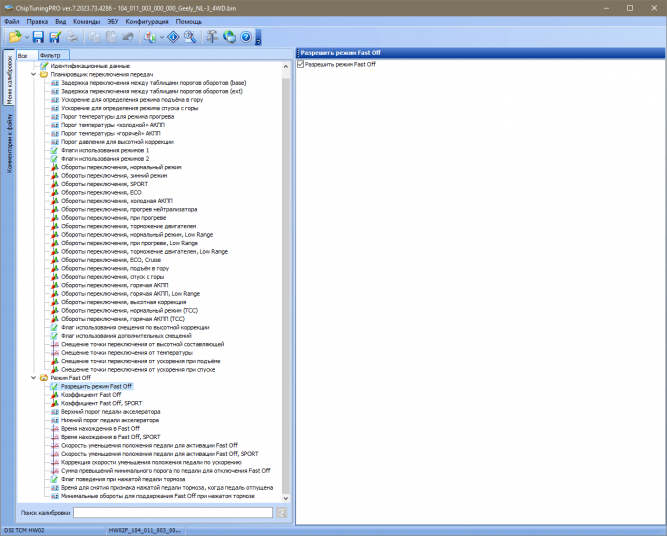Select Флаг поведения при нажатой педали тормоза
The image size is (667, 536).
pyautogui.click(x=123, y=479)
